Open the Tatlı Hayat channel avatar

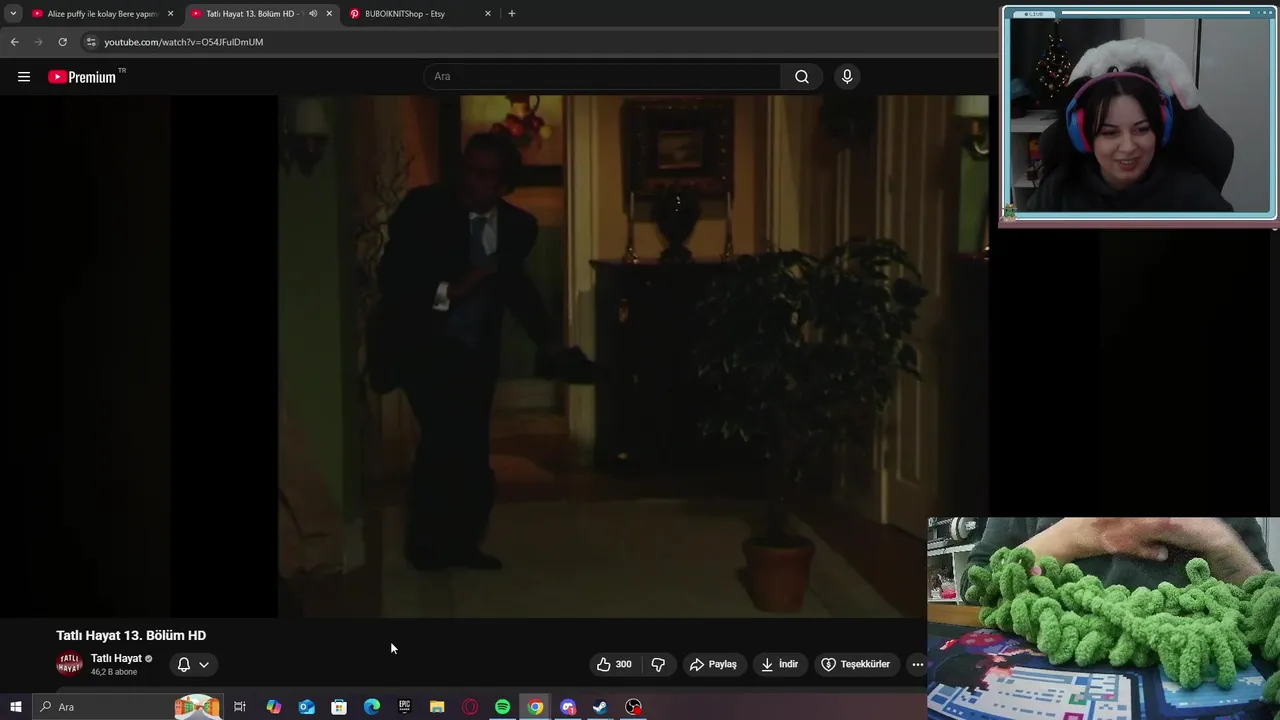tap(70, 664)
